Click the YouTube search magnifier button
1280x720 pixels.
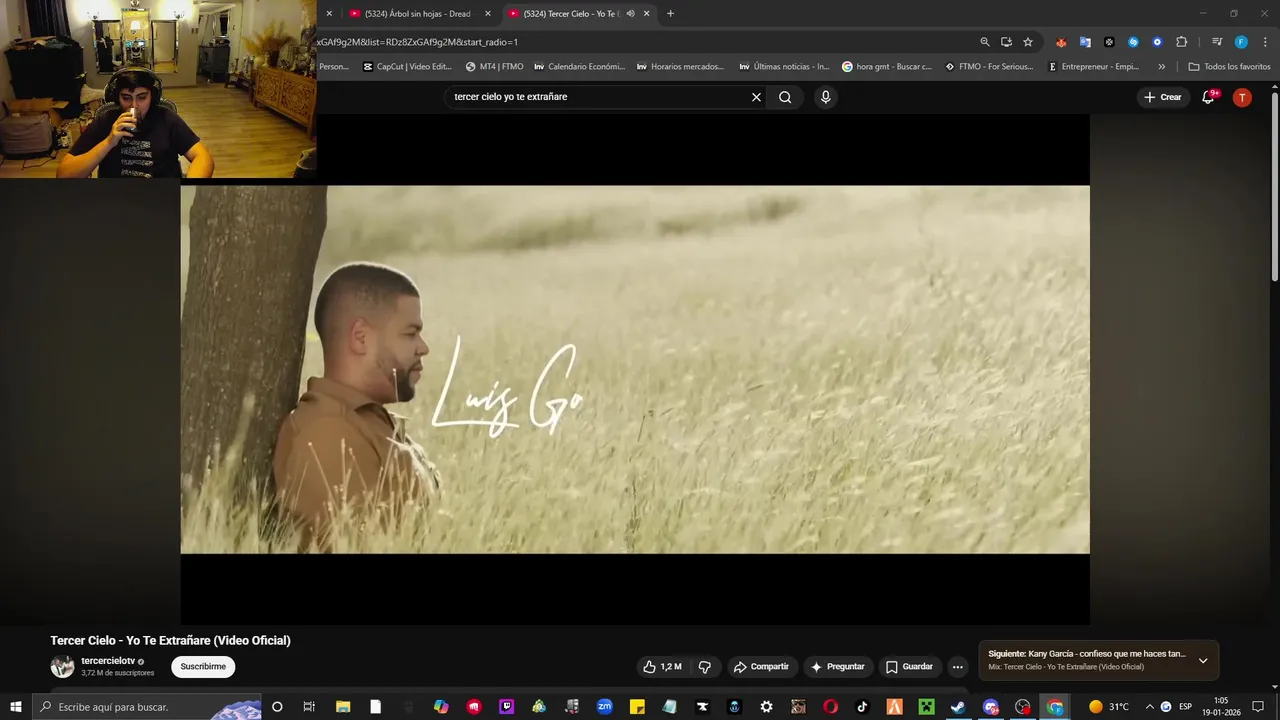pyautogui.click(x=785, y=97)
